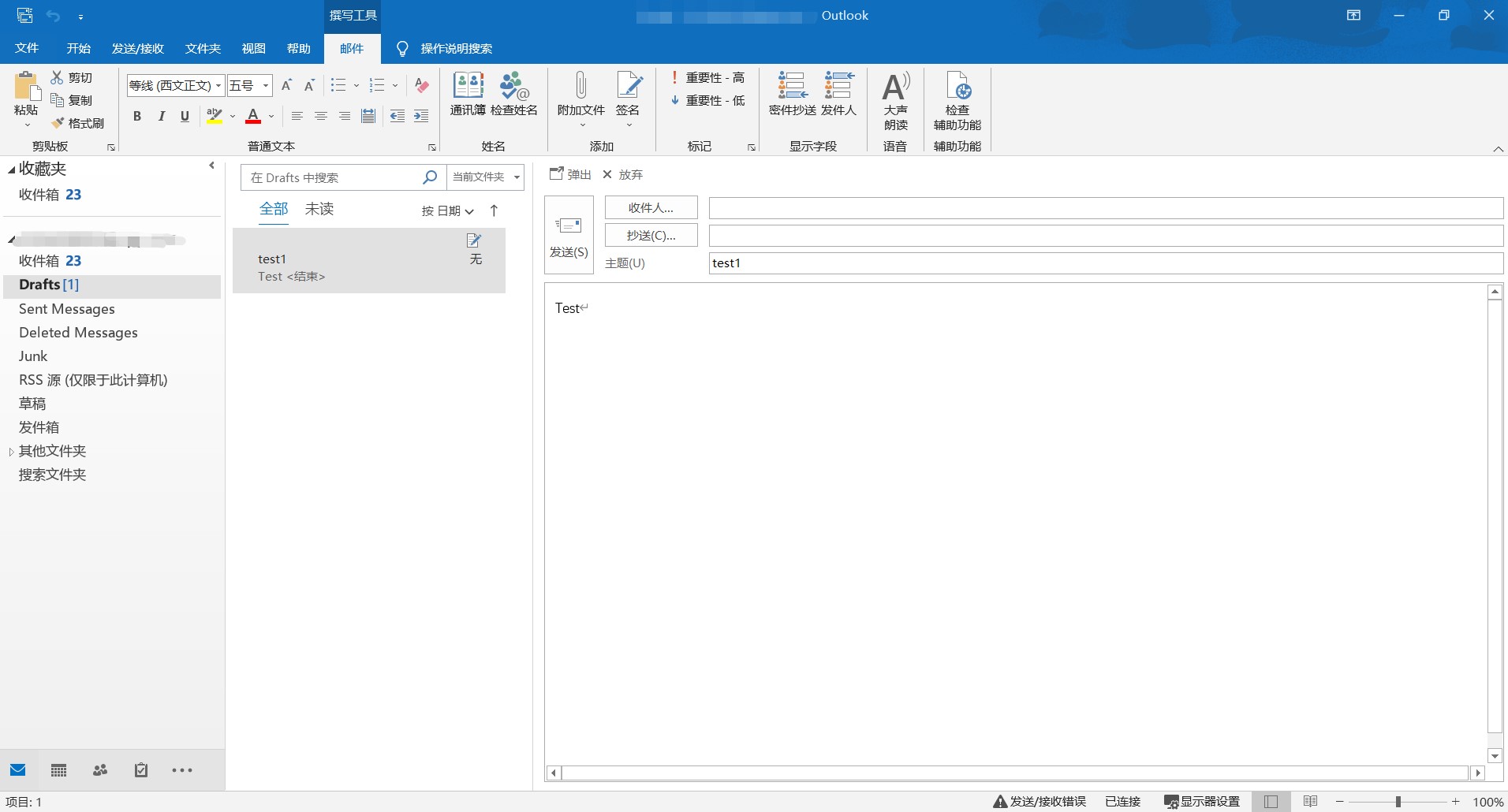Click the Copy icon
The image size is (1508, 812).
point(57,100)
